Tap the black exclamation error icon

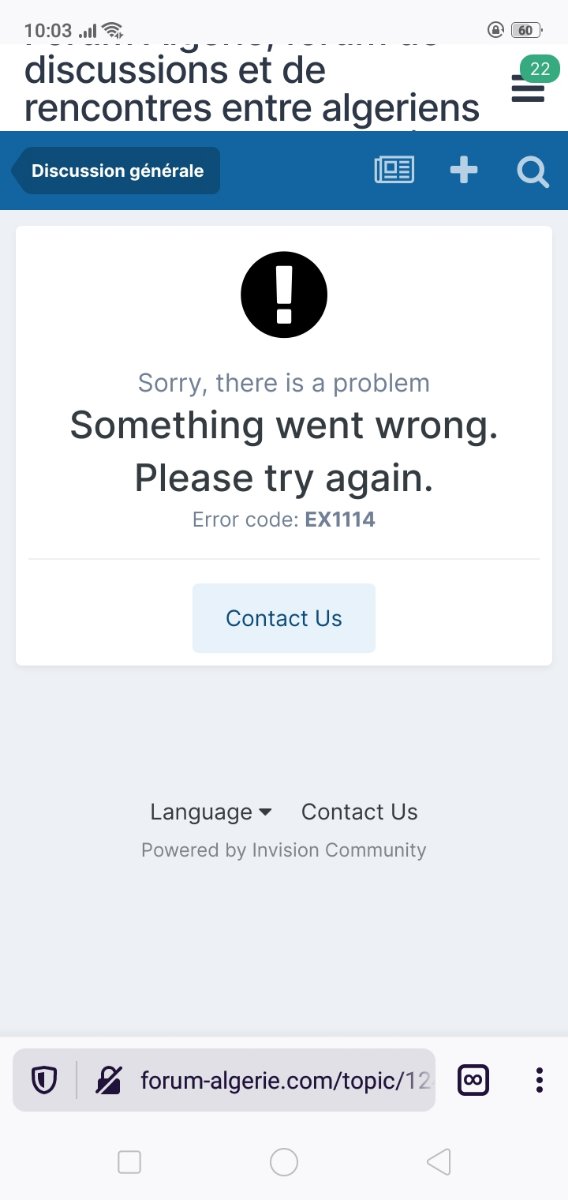point(284,294)
